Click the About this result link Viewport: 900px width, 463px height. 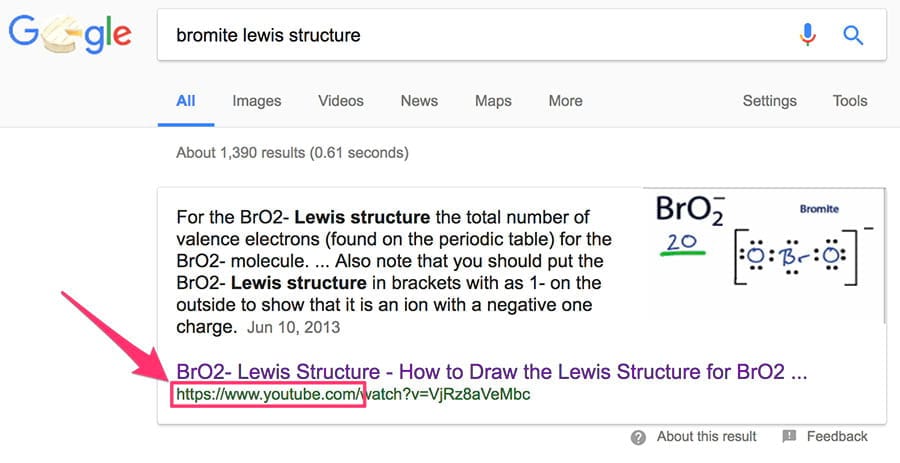(706, 437)
